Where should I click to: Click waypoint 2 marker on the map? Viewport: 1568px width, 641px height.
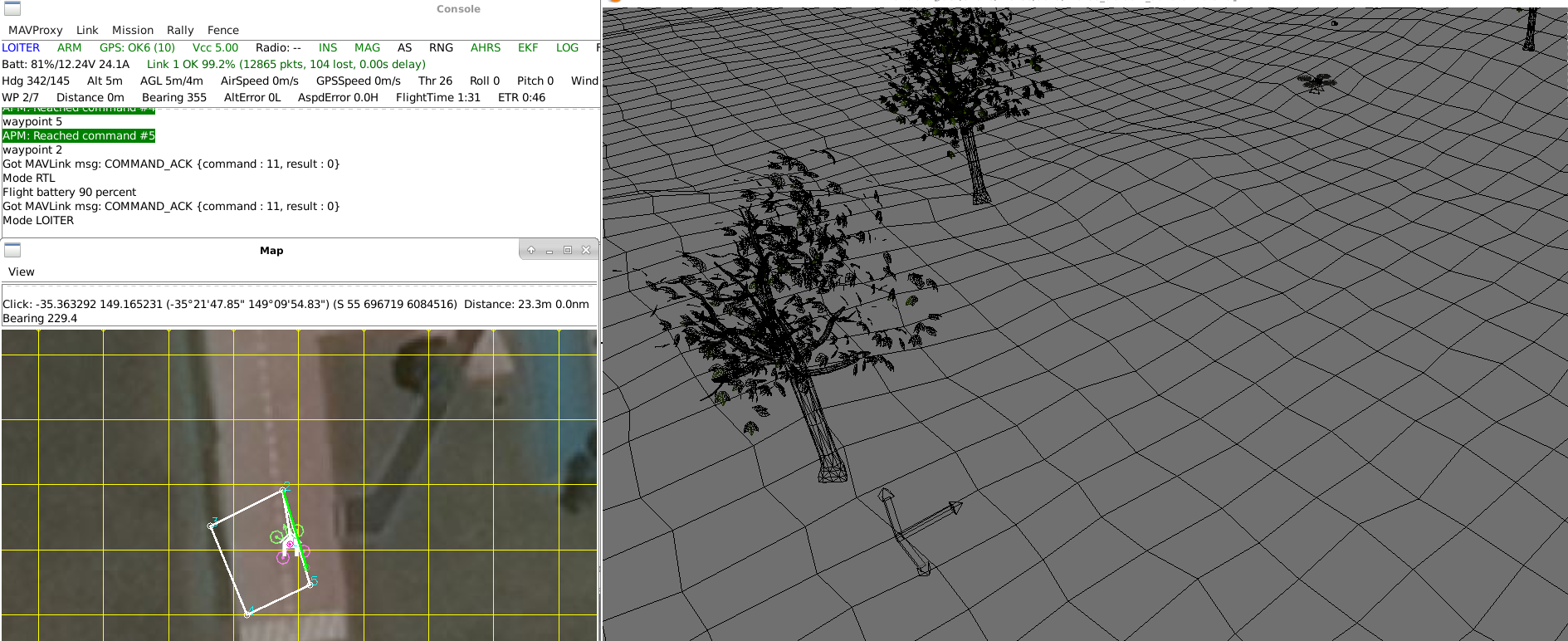[284, 489]
